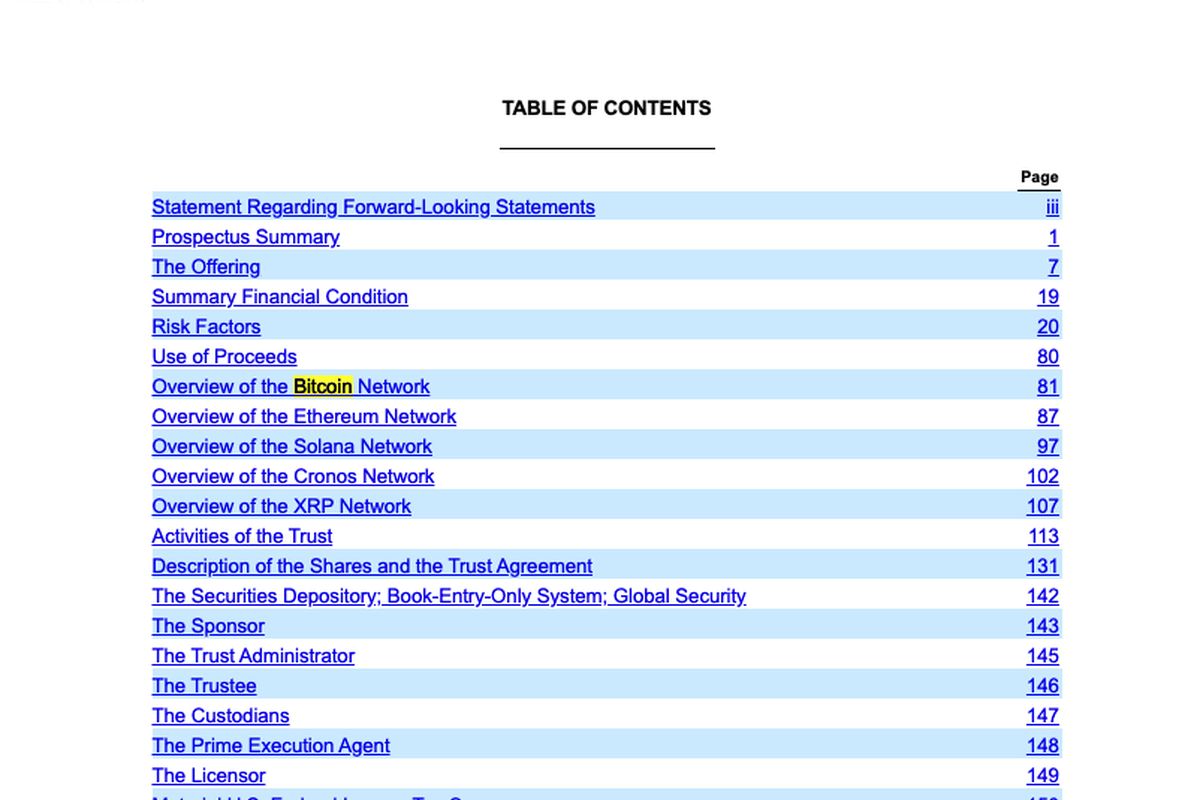
Task: Select the page 97 number link
Action: coord(1048,447)
